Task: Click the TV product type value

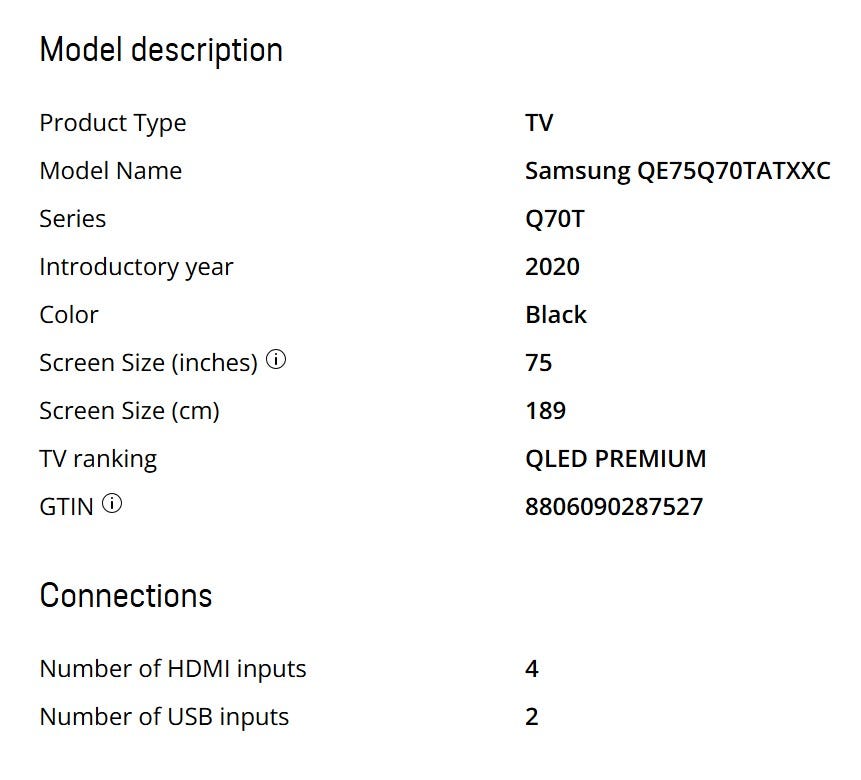Action: pos(539,123)
